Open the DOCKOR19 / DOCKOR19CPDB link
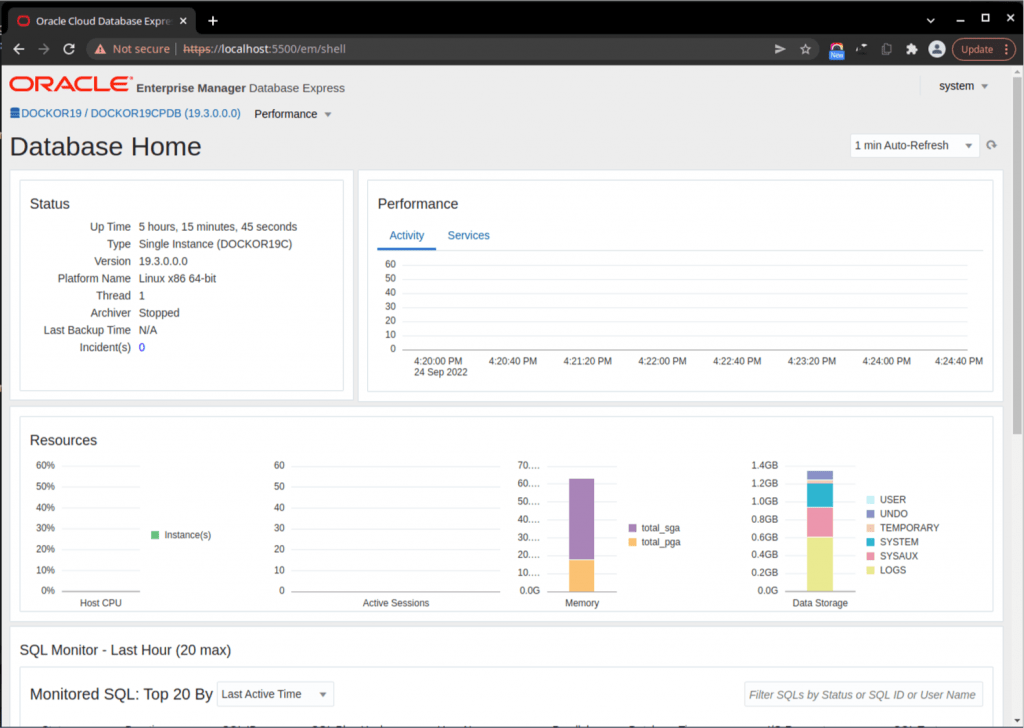The image size is (1024, 728). tap(131, 113)
